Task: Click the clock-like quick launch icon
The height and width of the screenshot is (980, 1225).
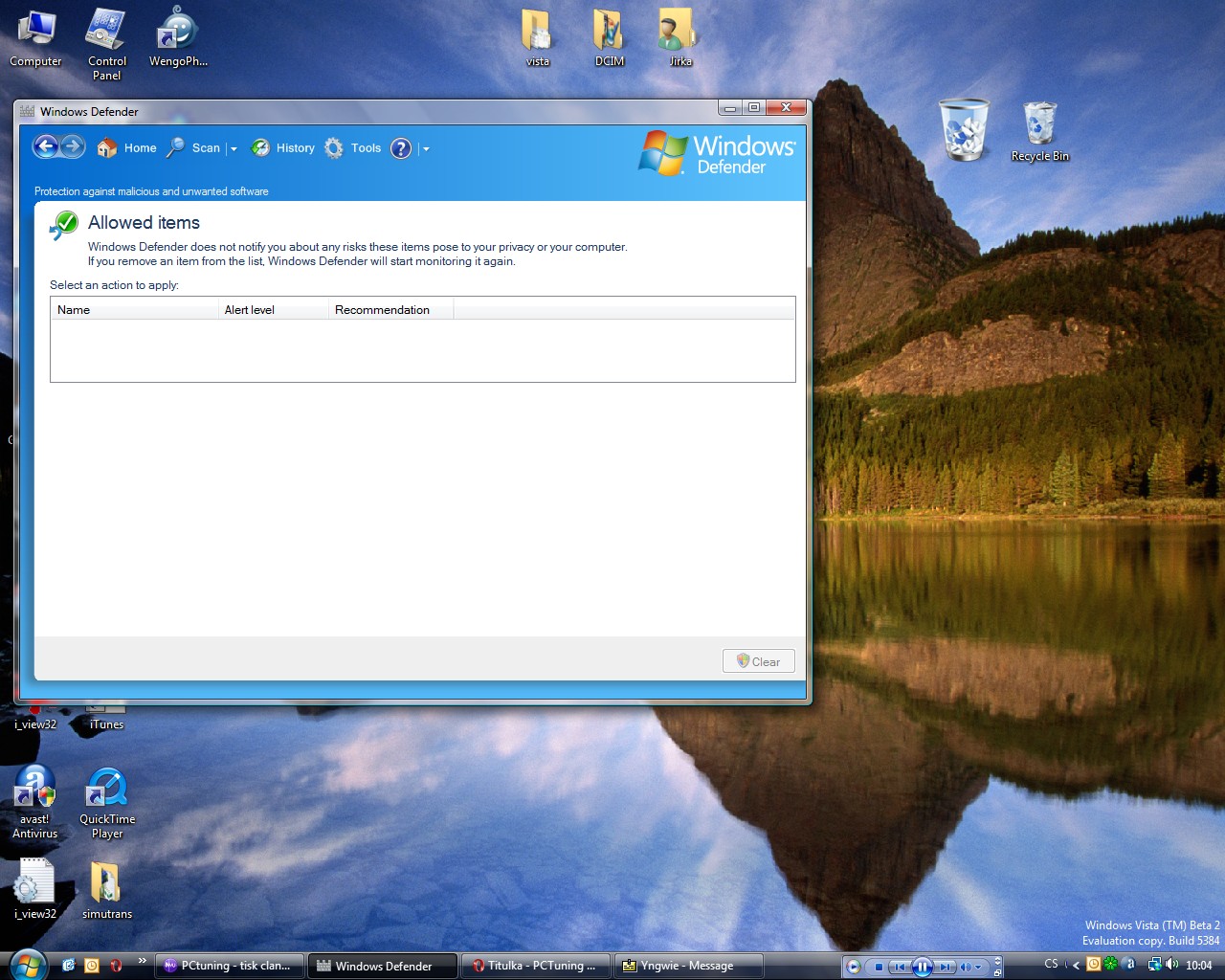Action: [92, 966]
